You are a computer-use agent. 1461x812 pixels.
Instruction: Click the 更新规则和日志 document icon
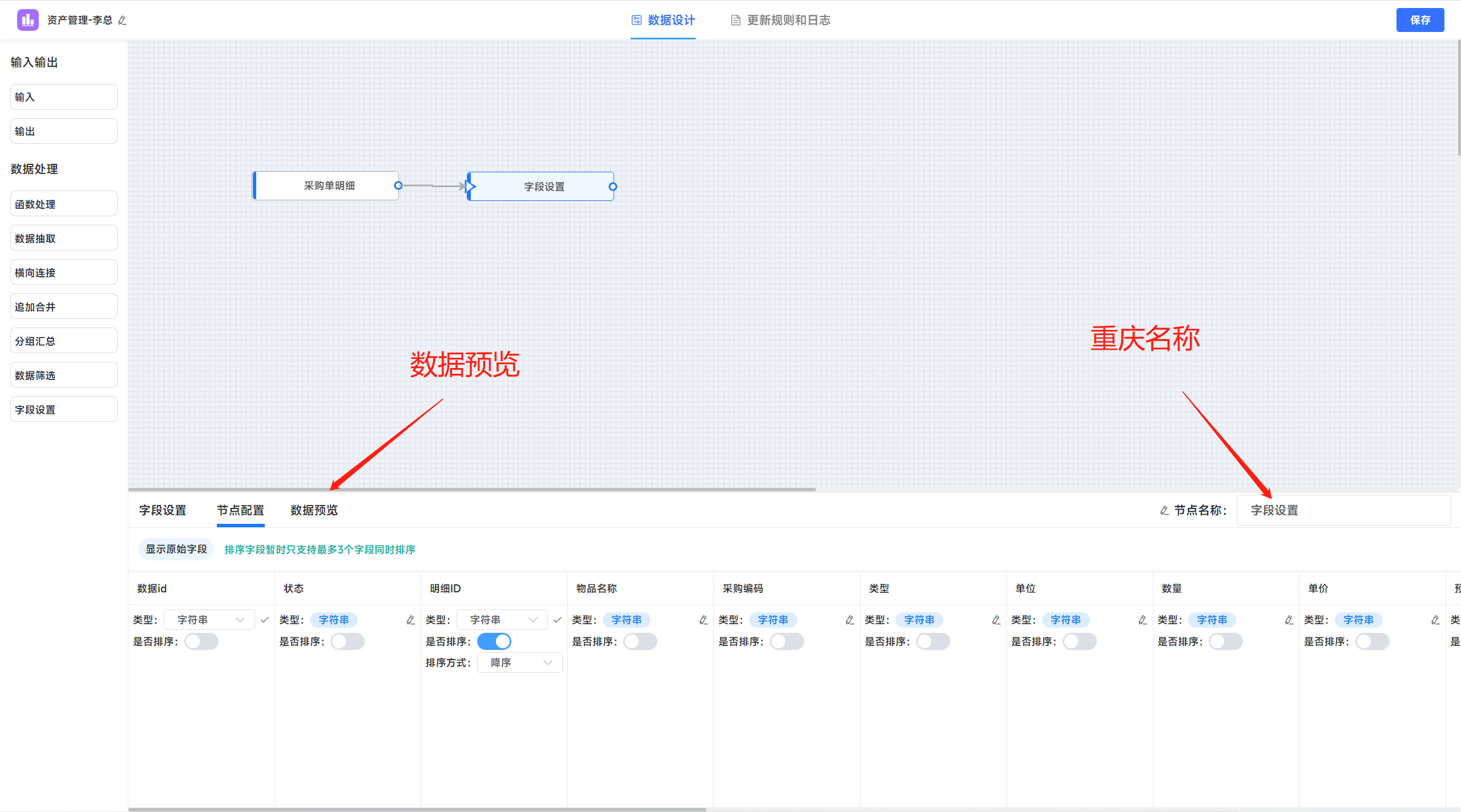point(736,21)
